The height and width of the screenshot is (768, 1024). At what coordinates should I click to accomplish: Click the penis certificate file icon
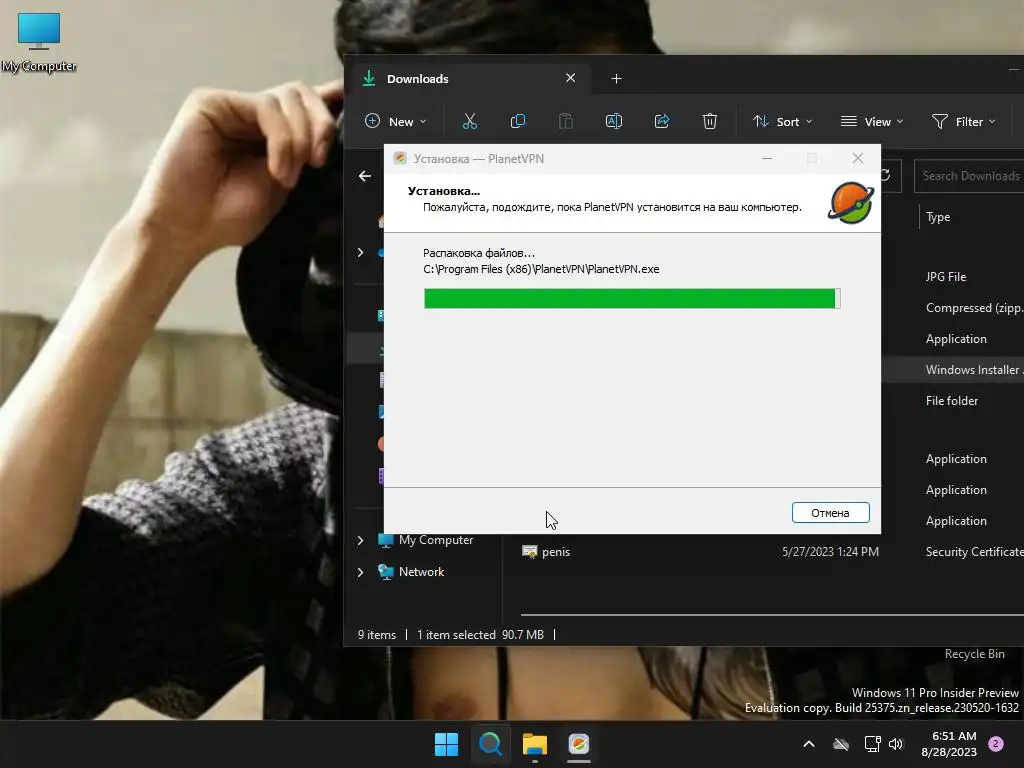pos(530,552)
